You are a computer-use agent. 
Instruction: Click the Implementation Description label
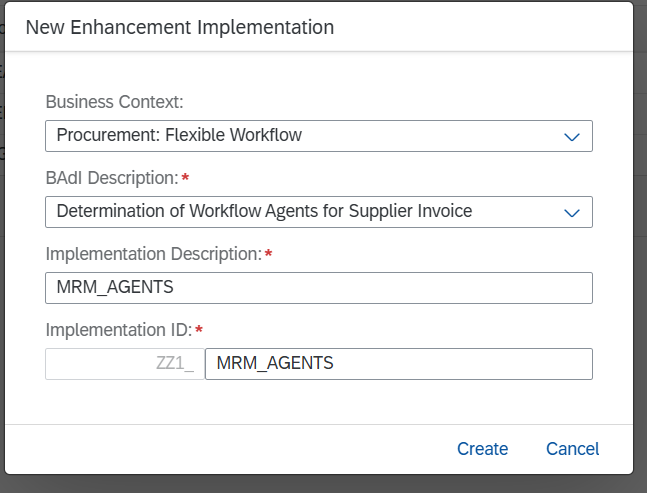(153, 254)
